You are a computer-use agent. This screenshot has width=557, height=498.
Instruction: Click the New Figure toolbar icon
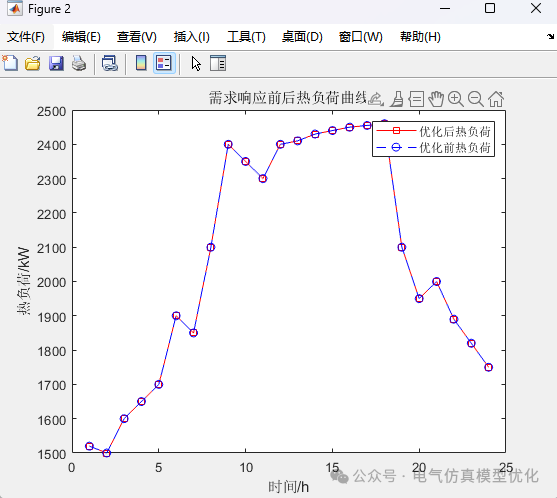point(10,64)
